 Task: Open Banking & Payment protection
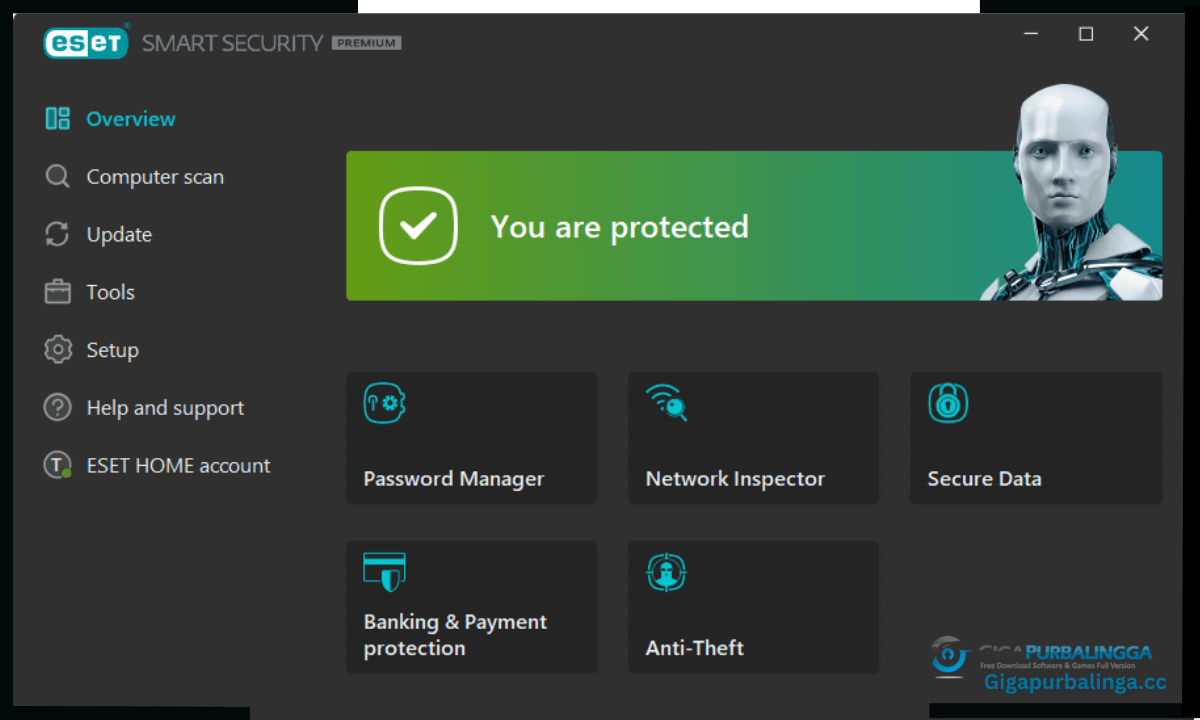[x=471, y=607]
